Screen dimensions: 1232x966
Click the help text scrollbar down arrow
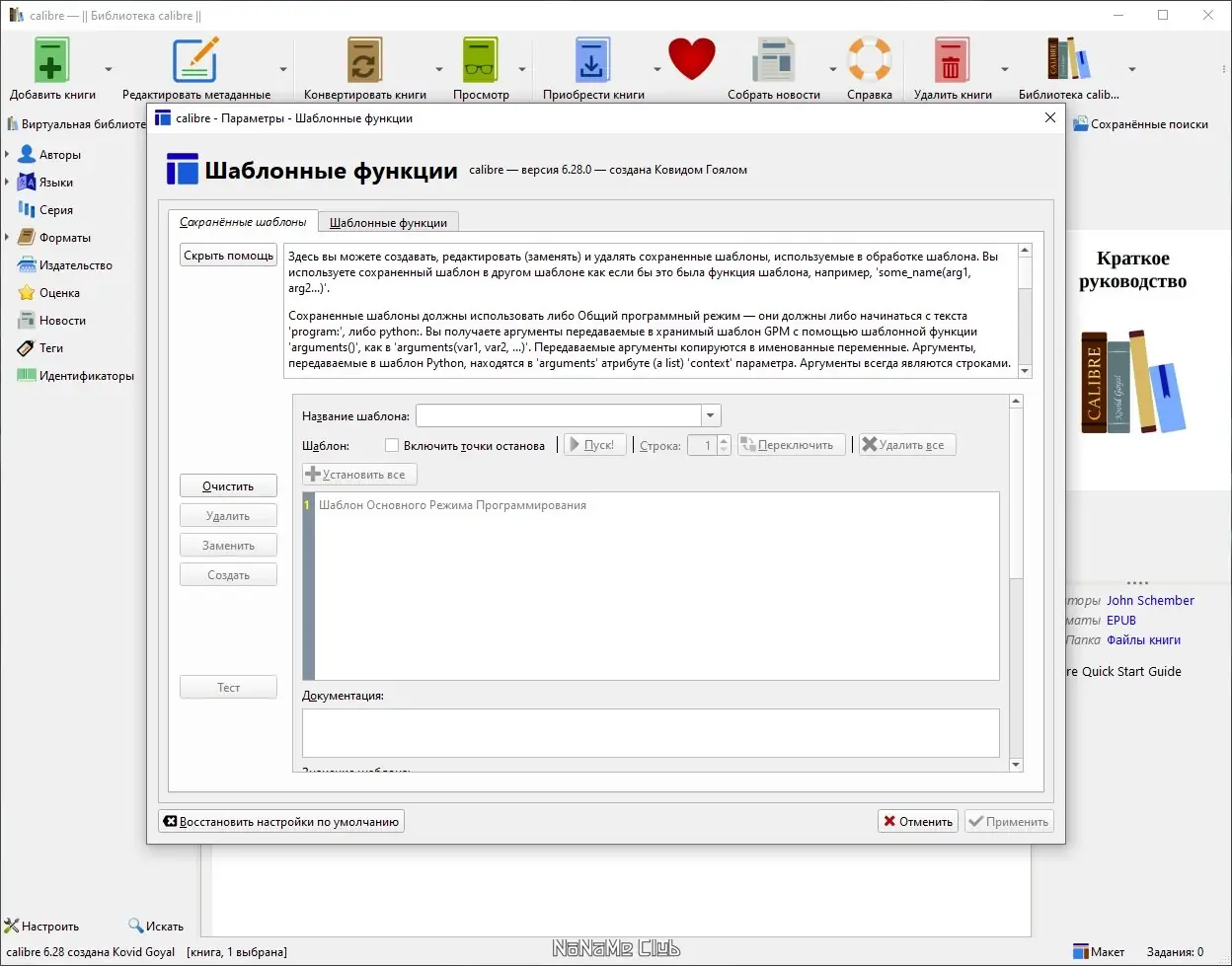[1025, 371]
